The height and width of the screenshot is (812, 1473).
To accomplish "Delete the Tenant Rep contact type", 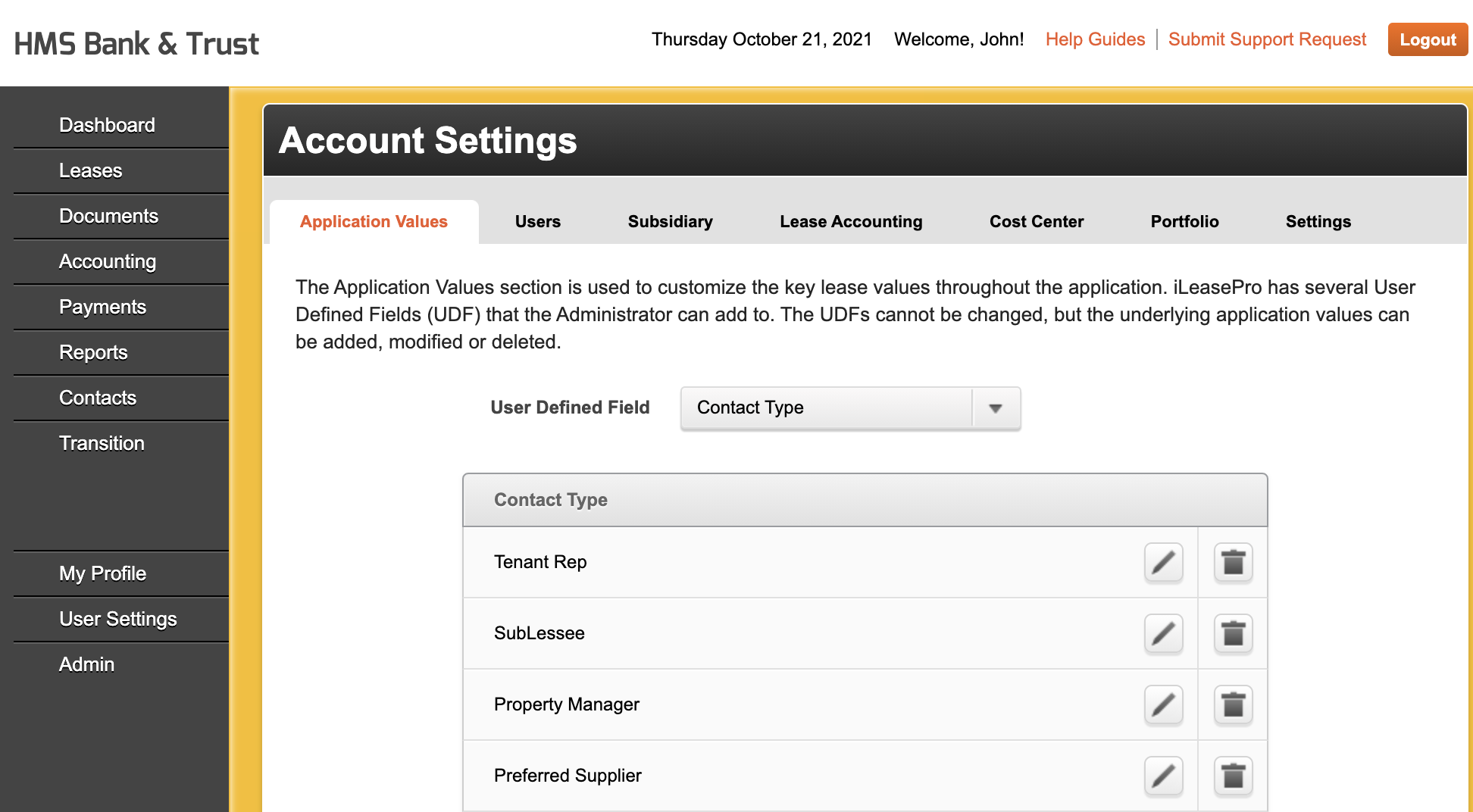I will point(1233,562).
